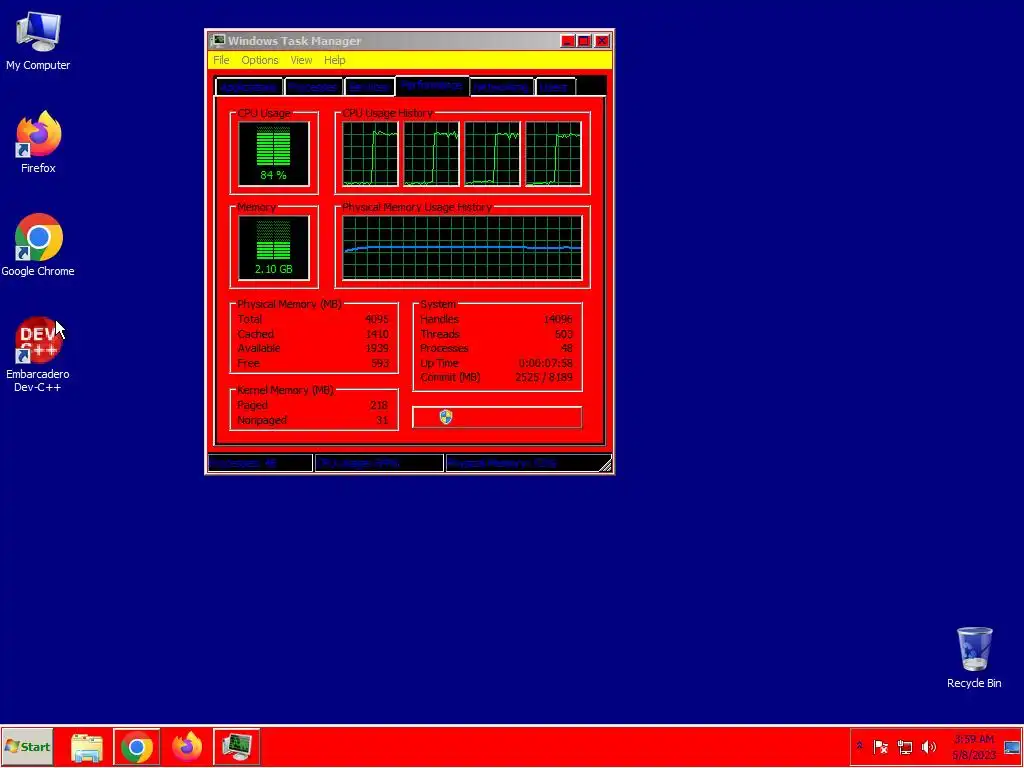Screen dimensions: 1024x768
Task: Open Firefox from the taskbar
Action: pyautogui.click(x=187, y=746)
